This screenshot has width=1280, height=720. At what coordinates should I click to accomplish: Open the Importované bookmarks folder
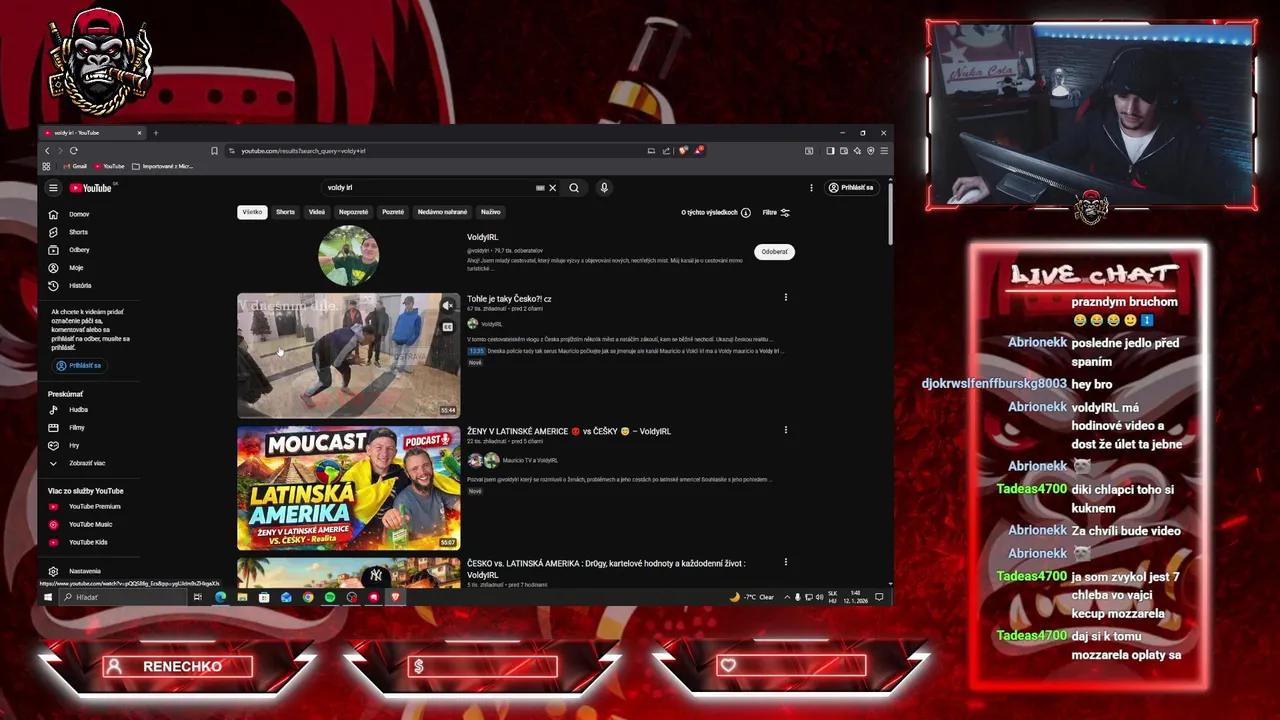click(x=163, y=166)
